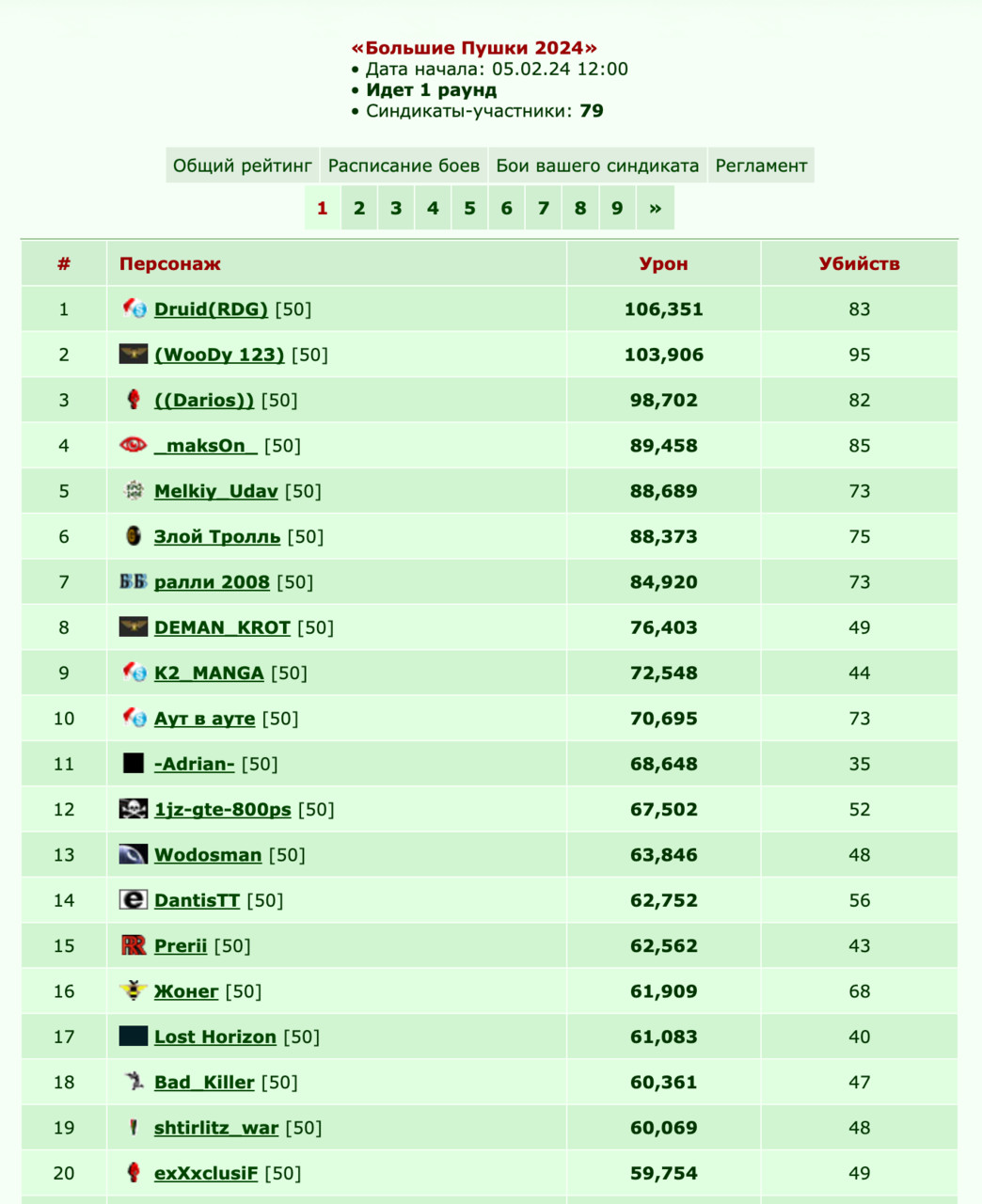Click the ББ icon beside ралли 2008
Viewport: 982px width, 1204px height.
click(x=134, y=581)
